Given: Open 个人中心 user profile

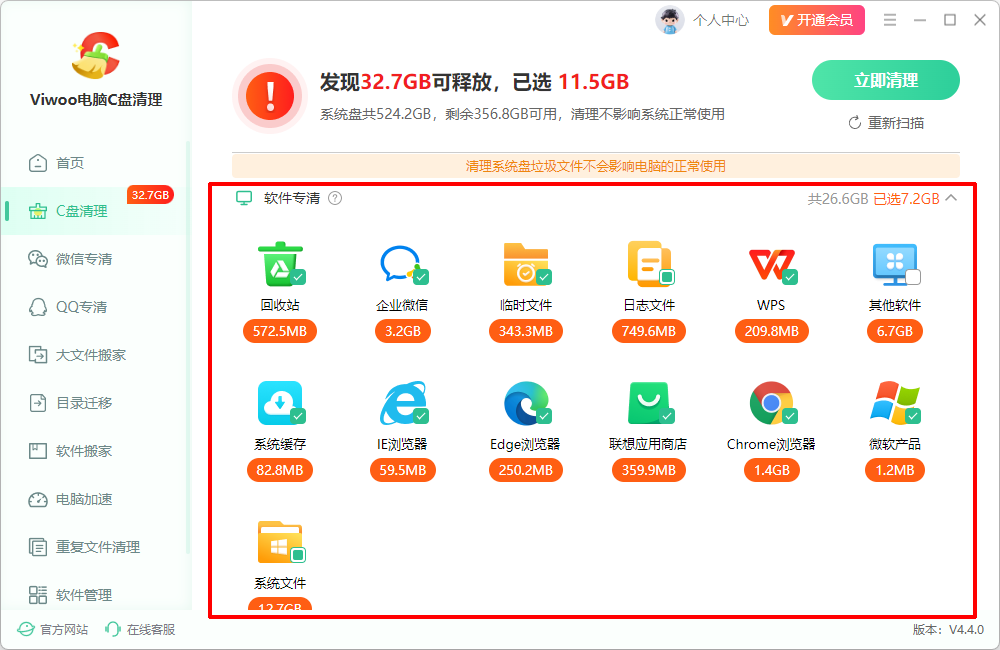Looking at the screenshot, I should 703,20.
